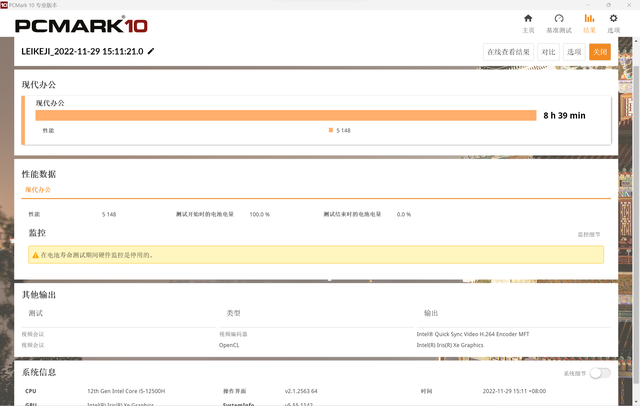Click the 2022-11-29 15:11 +08:00 time value
The image size is (640, 406).
514,391
